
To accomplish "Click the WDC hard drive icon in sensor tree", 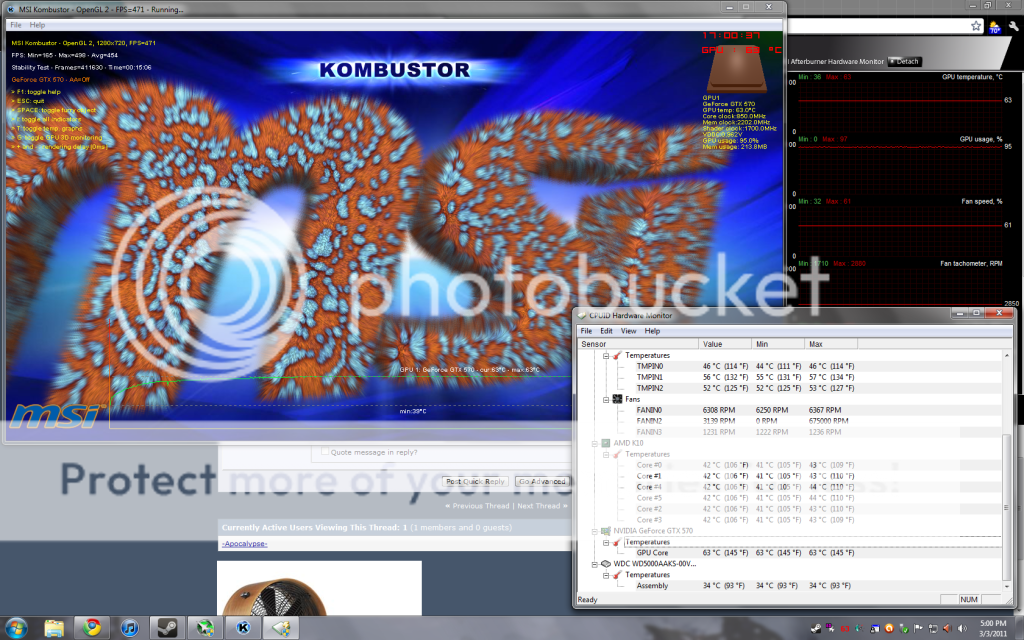I will pos(605,564).
